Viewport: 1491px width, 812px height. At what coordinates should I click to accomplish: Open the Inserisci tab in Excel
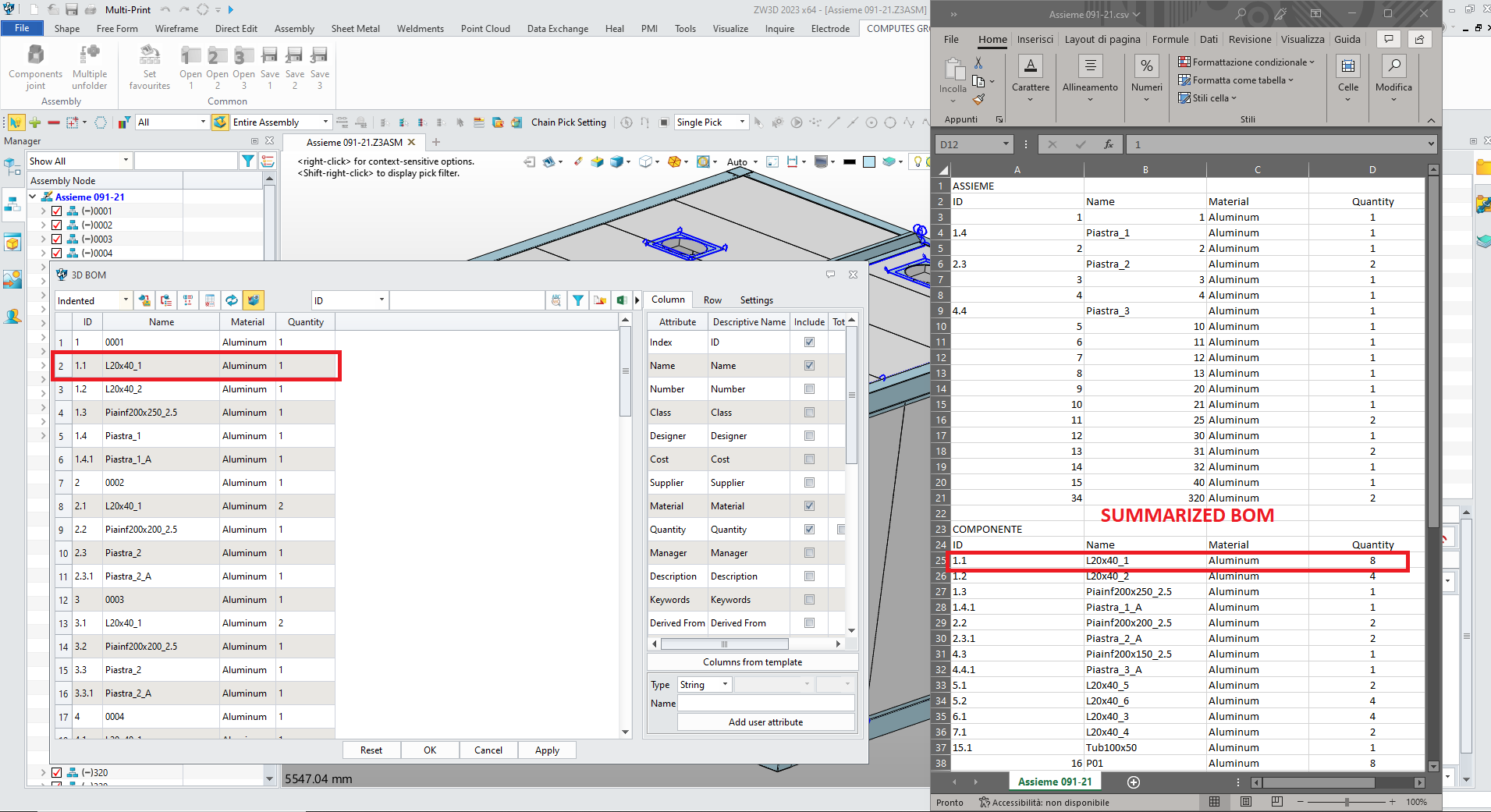click(1035, 40)
